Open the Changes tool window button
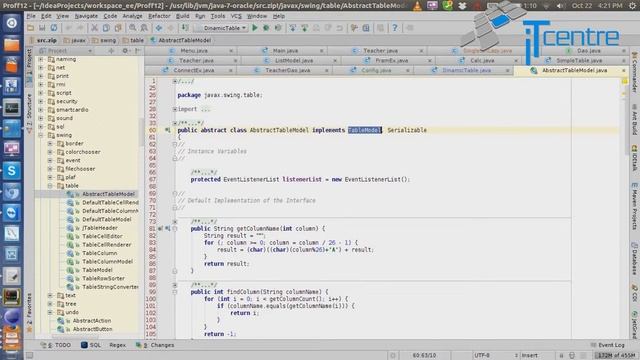 point(155,345)
